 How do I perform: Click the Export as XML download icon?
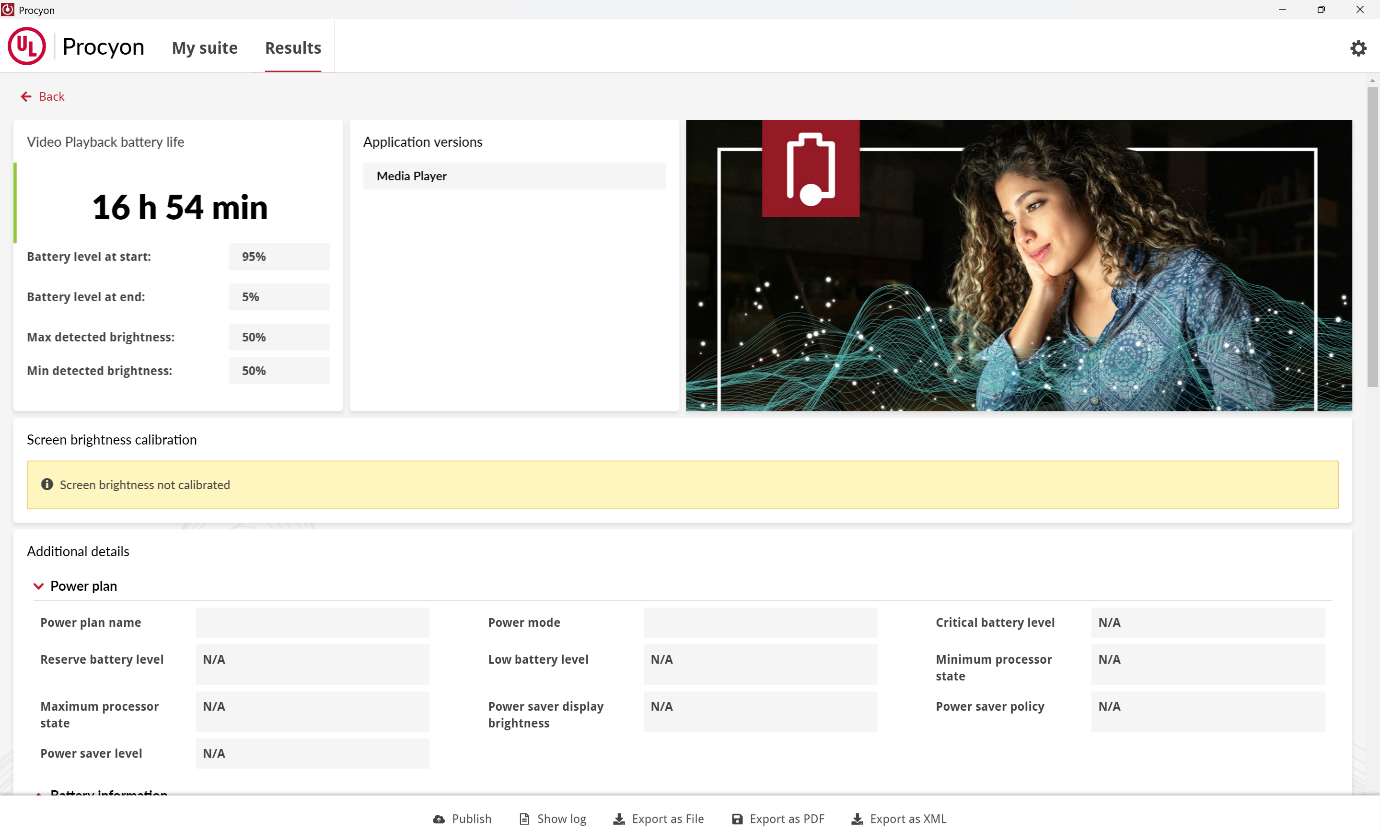coord(857,819)
